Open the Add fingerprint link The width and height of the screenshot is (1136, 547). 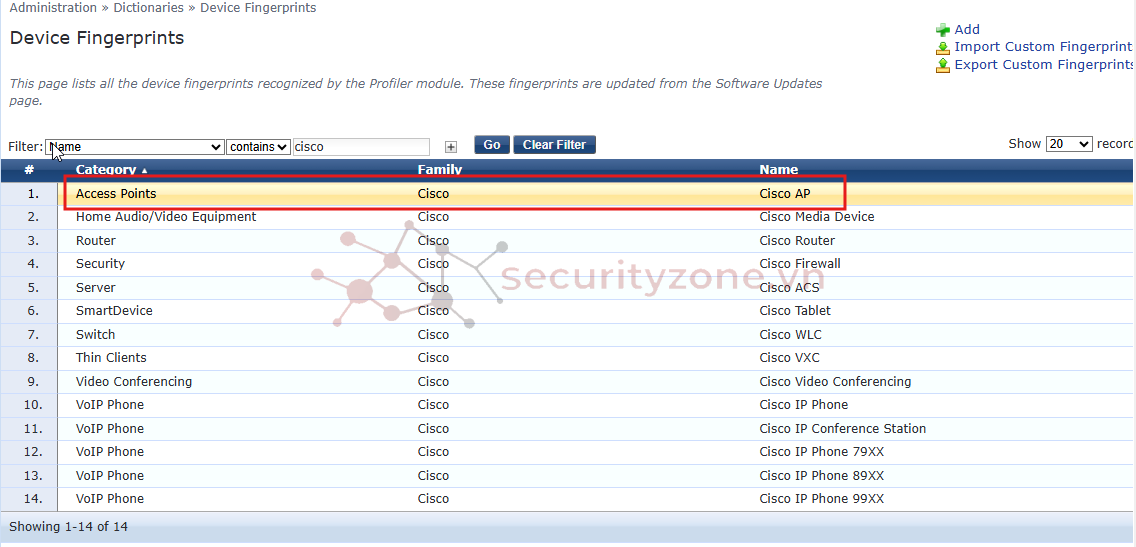click(967, 30)
